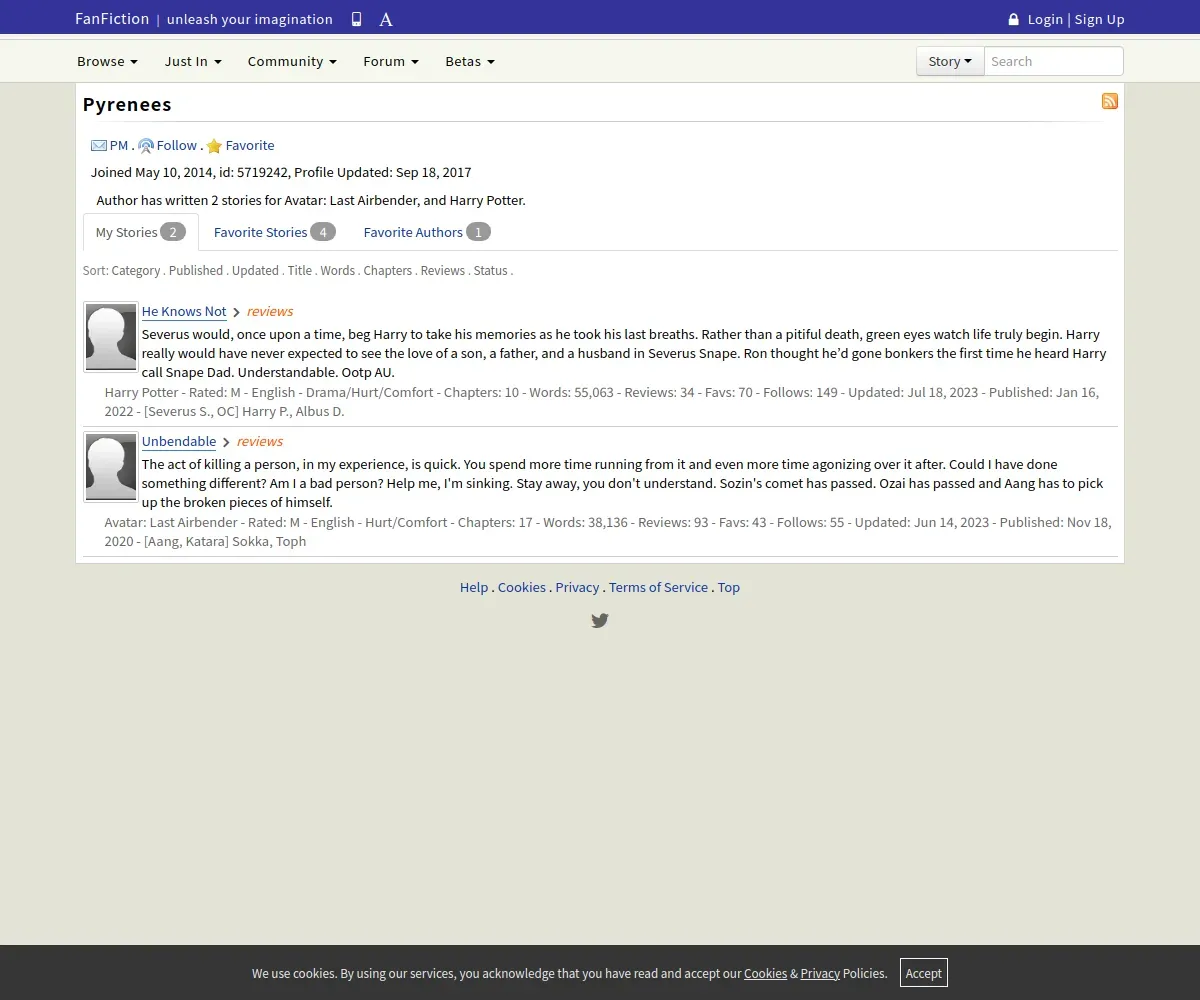The image size is (1200, 1000).
Task: Click the PM envelope icon
Action: pyautogui.click(x=99, y=145)
